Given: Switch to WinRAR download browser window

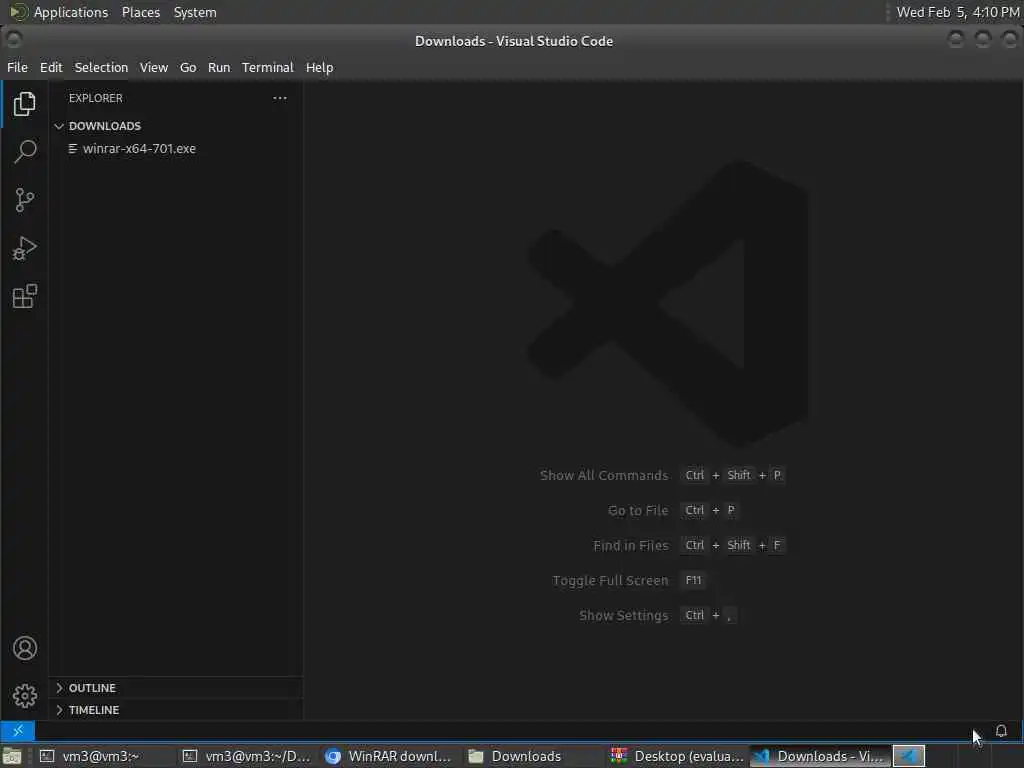Looking at the screenshot, I should (x=390, y=756).
